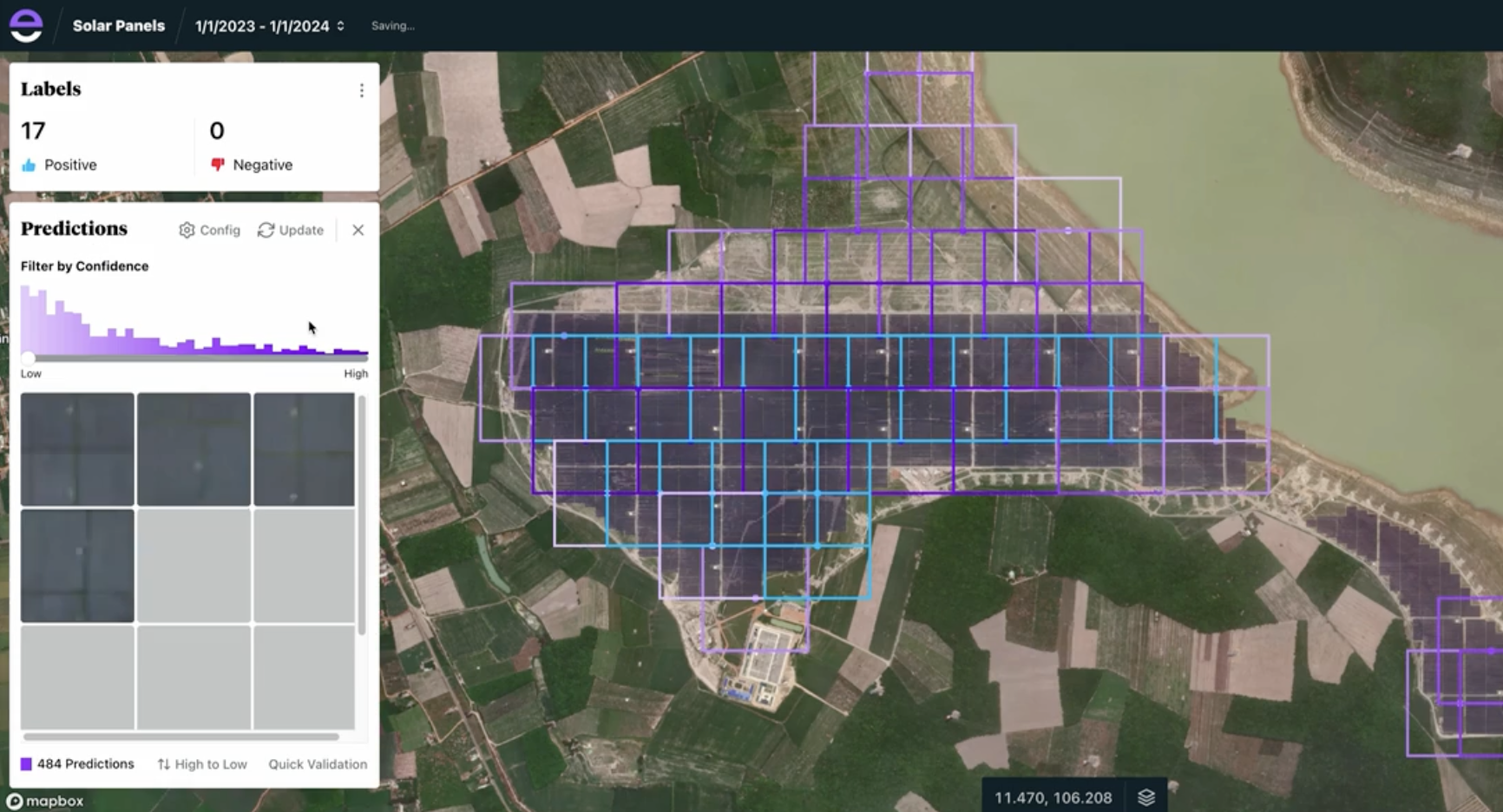
Task: Click the confidence slider handle at Low
Action: pyautogui.click(x=29, y=357)
